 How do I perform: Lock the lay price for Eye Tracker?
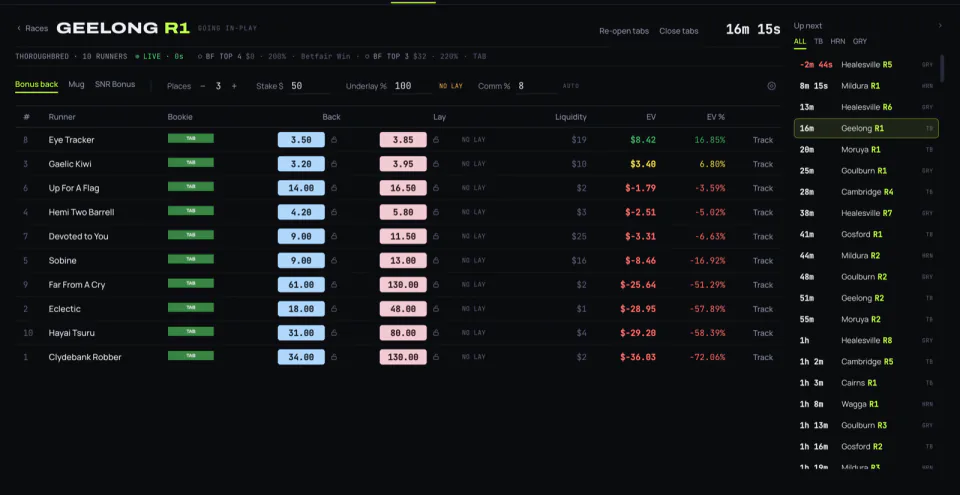click(x=435, y=140)
